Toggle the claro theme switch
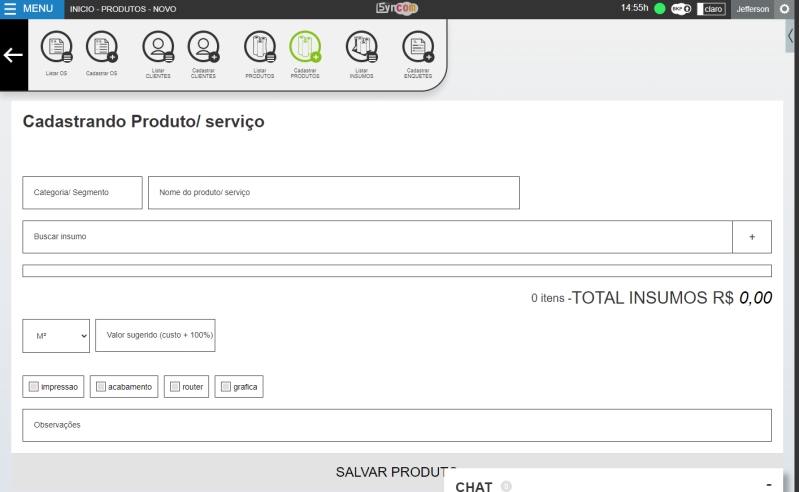Image resolution: width=799 pixels, height=492 pixels. 712,9
